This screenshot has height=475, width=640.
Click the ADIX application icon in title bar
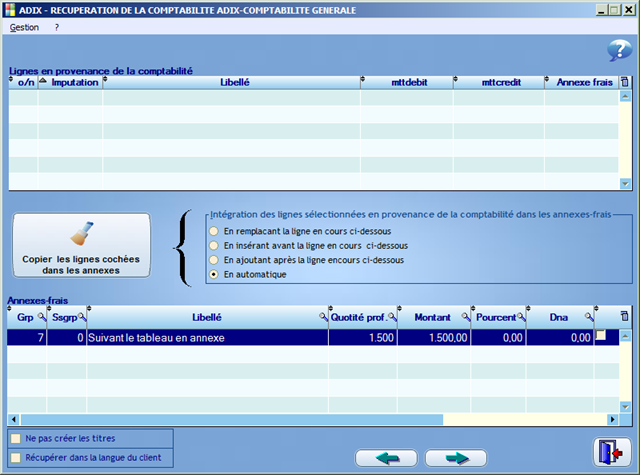[x=11, y=10]
